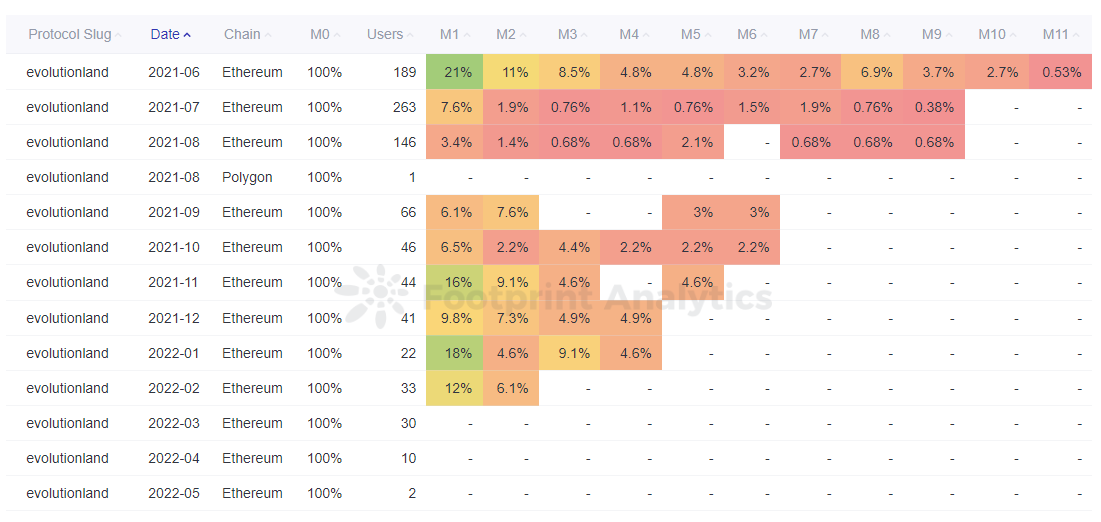The image size is (1101, 522).
Task: Sort the table by Users column
Action: [x=391, y=34]
